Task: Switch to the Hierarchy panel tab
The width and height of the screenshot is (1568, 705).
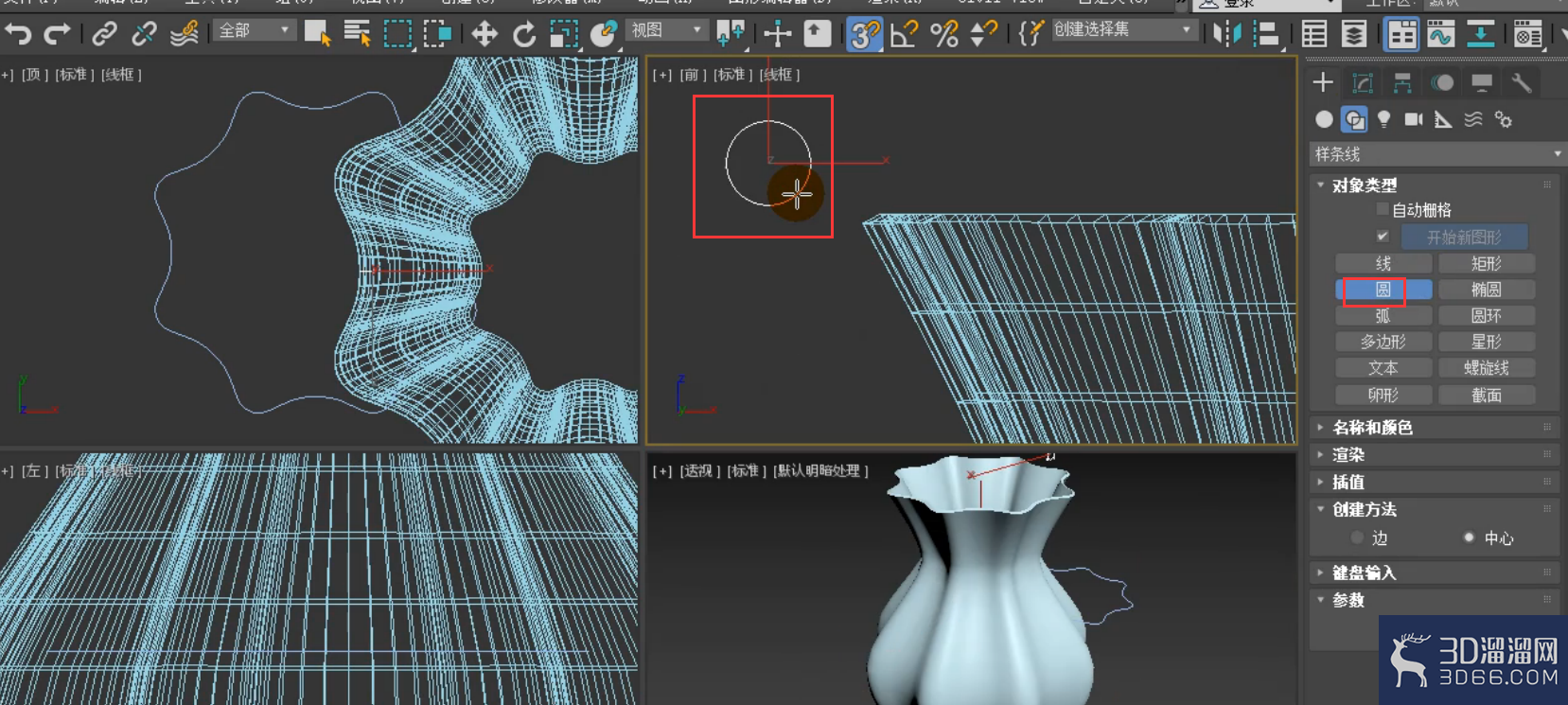Action: (x=1402, y=82)
